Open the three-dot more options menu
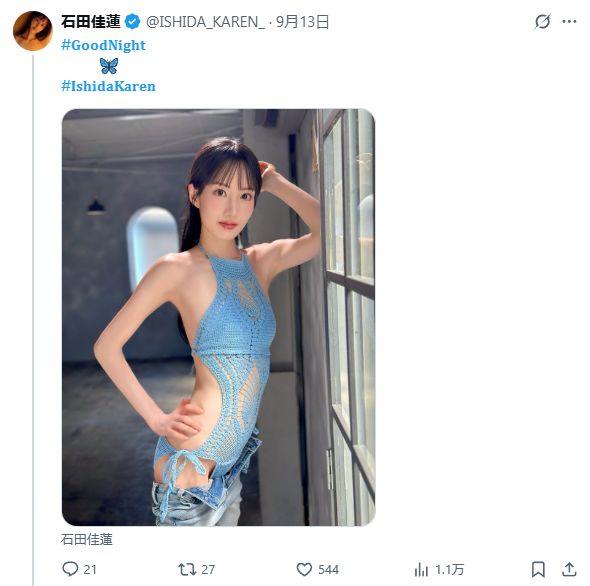The width and height of the screenshot is (590, 586). (569, 21)
